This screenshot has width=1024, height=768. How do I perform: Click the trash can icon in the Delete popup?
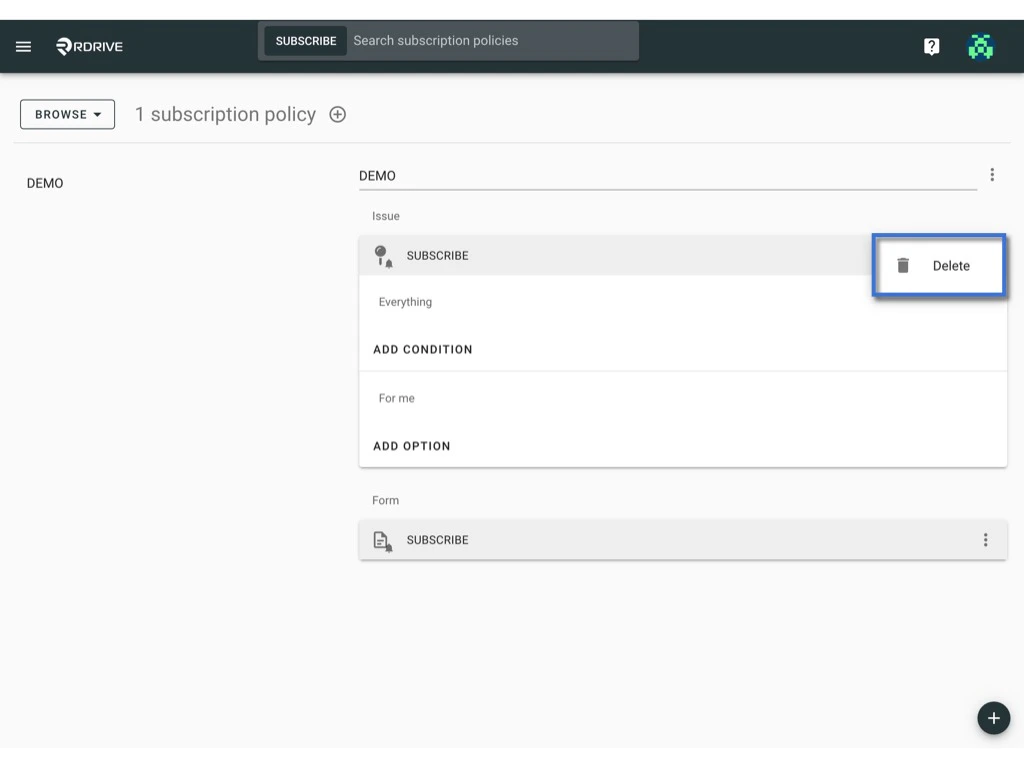903,265
